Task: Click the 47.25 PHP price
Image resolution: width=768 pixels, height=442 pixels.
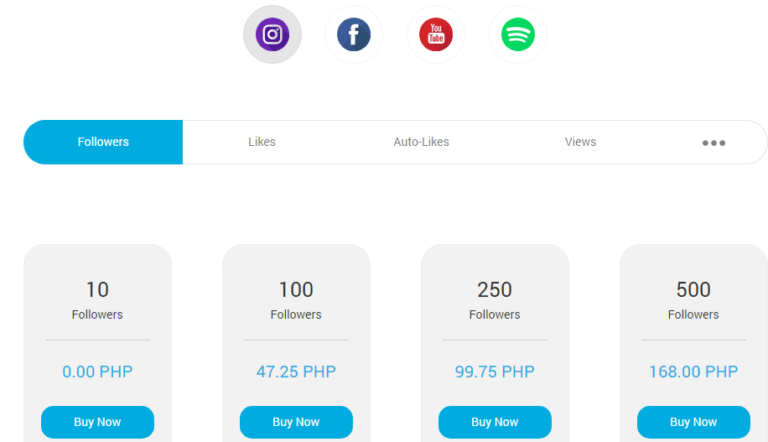Action: [296, 372]
